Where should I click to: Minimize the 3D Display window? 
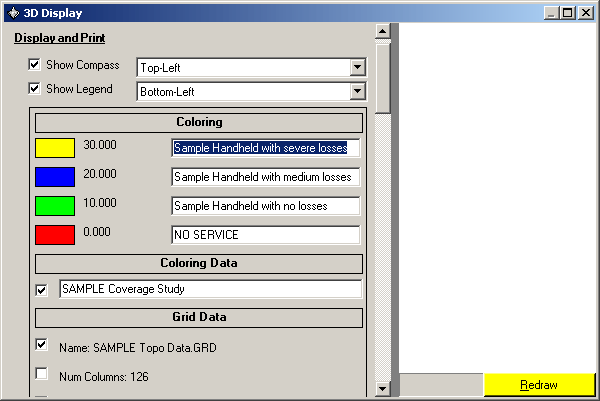551,13
